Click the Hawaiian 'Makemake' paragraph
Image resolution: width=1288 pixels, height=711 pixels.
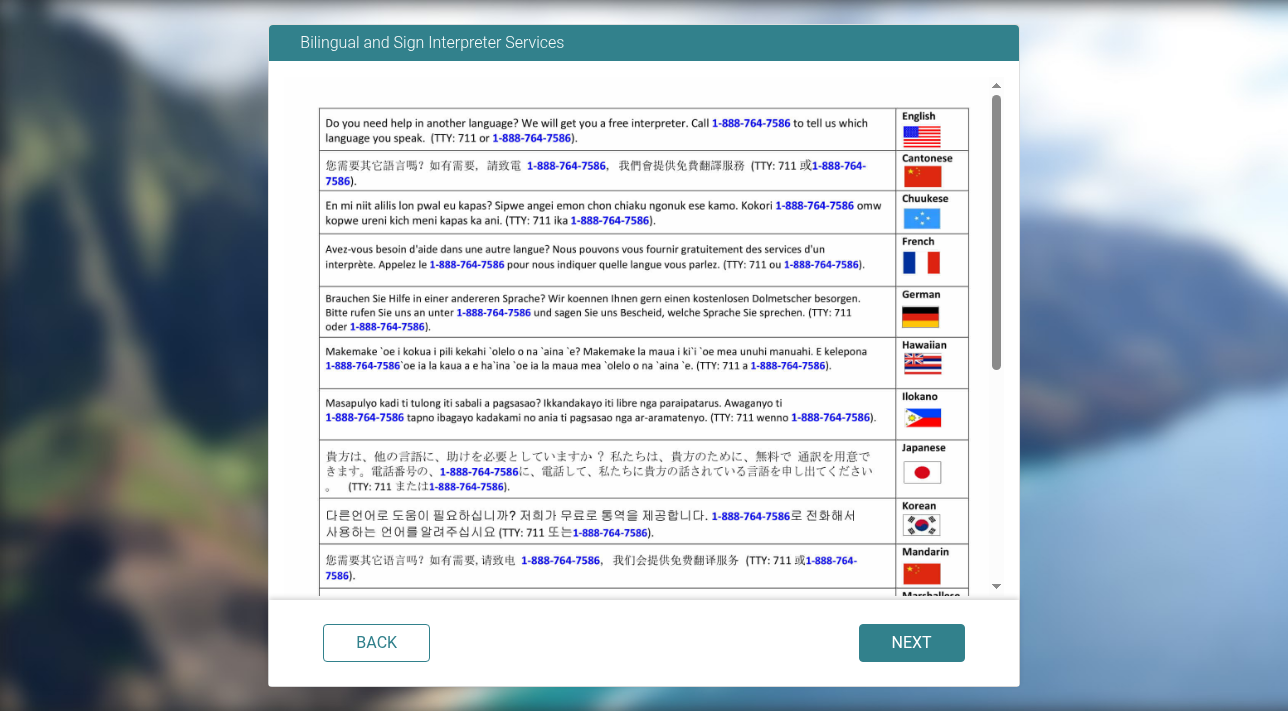coord(596,359)
